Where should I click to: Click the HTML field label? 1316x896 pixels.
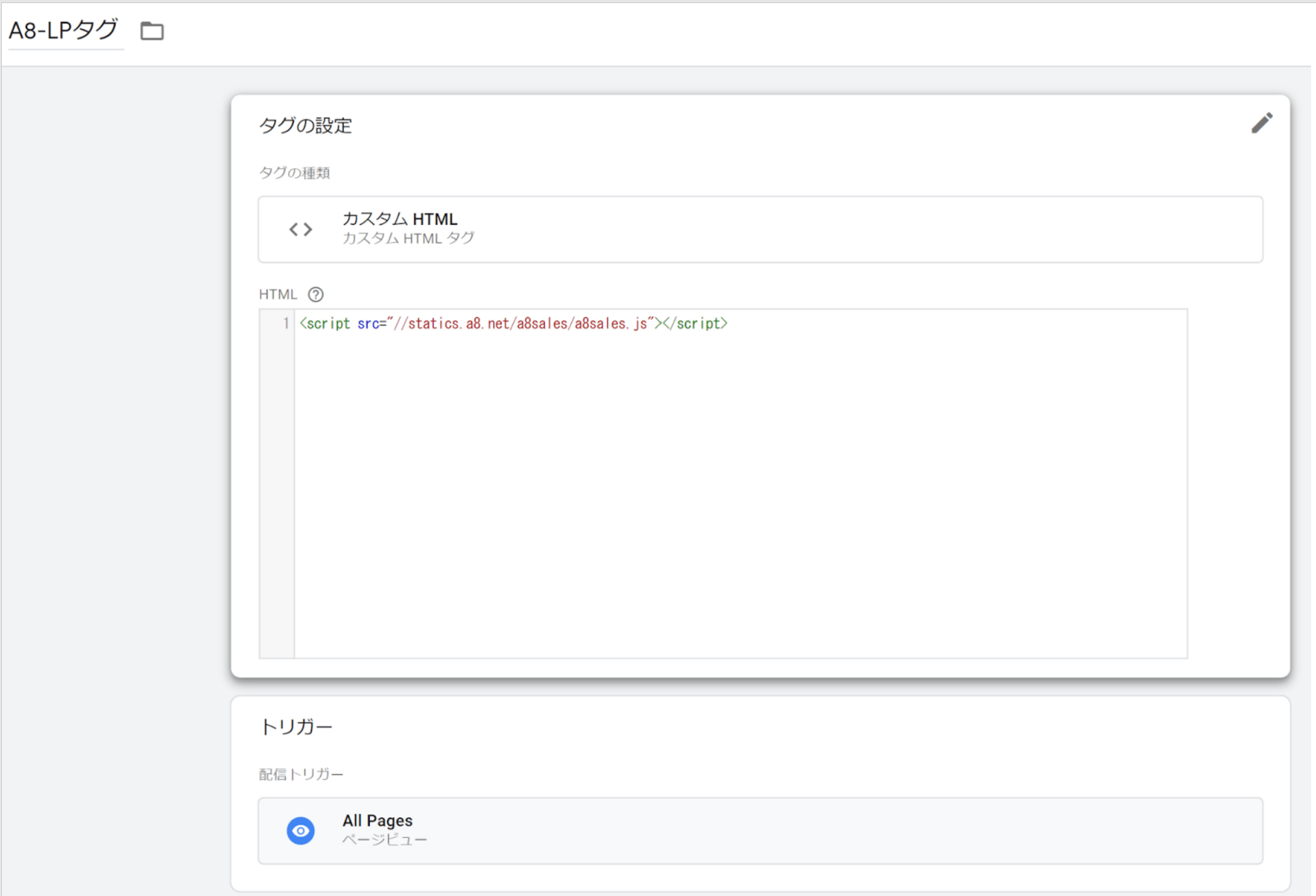pos(278,295)
